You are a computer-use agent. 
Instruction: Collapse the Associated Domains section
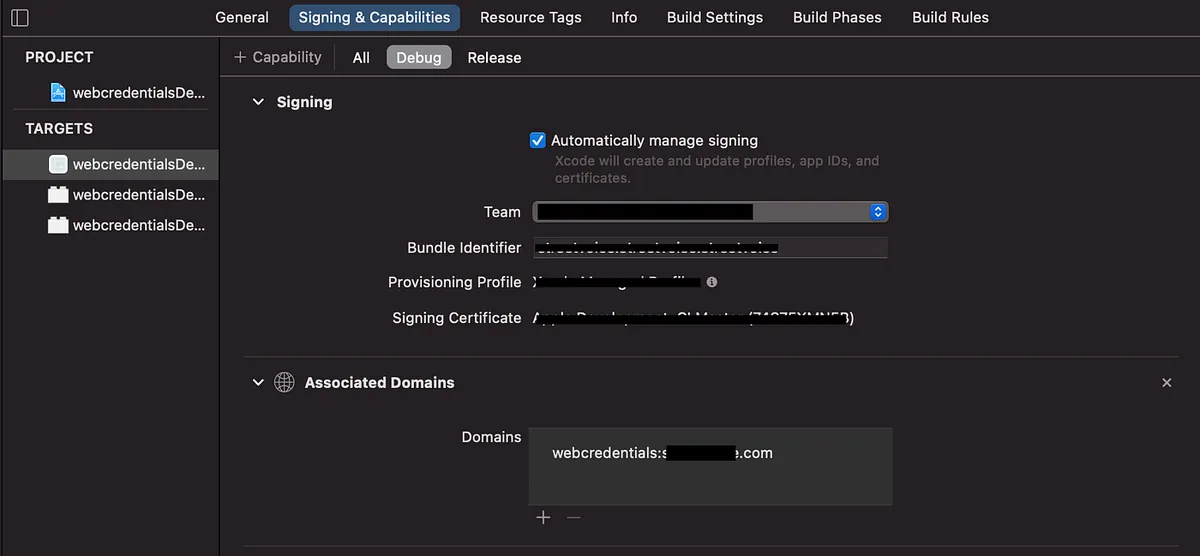coord(258,383)
